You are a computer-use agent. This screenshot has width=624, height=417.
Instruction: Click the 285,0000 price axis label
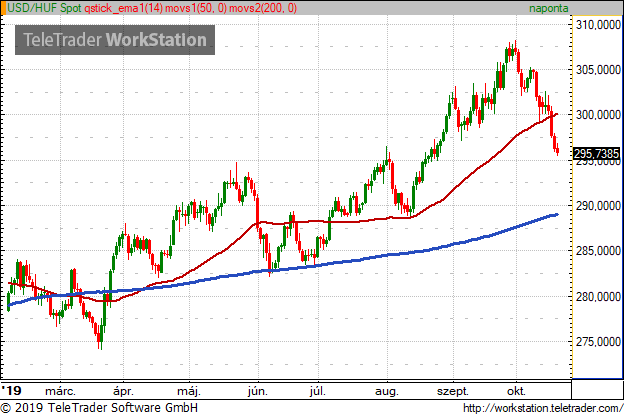click(x=598, y=251)
